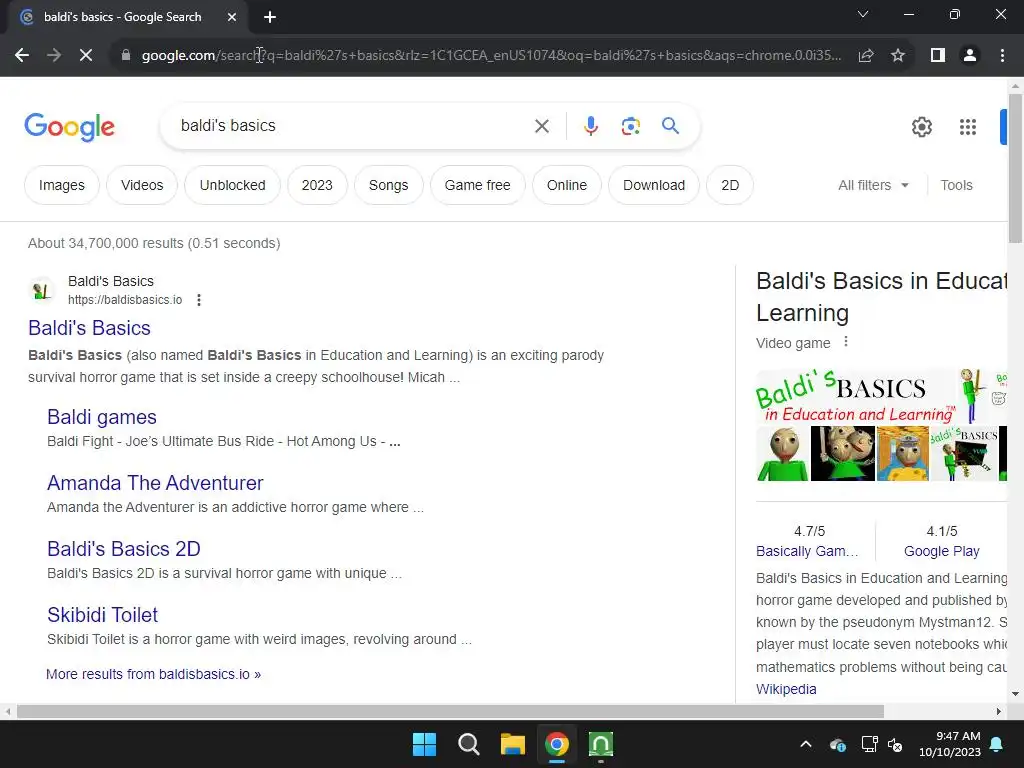
Task: Open Basically Games rating link
Action: coord(807,551)
